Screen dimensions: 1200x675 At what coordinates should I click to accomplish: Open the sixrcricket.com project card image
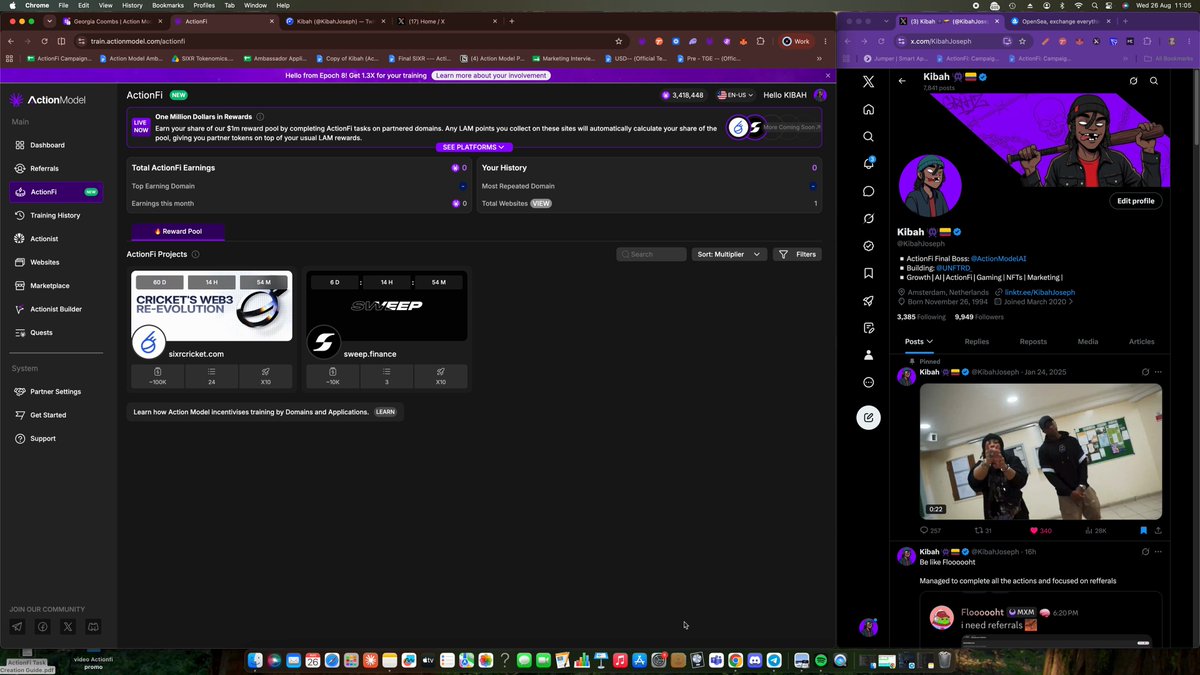[212, 306]
